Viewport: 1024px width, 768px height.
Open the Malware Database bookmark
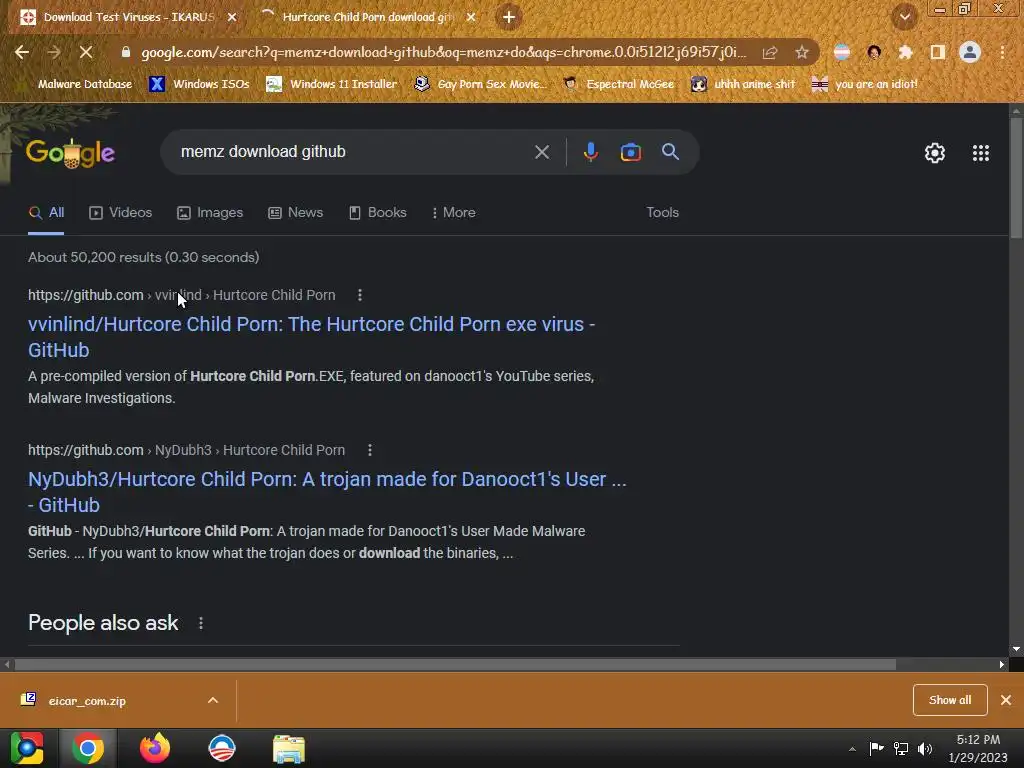click(77, 84)
